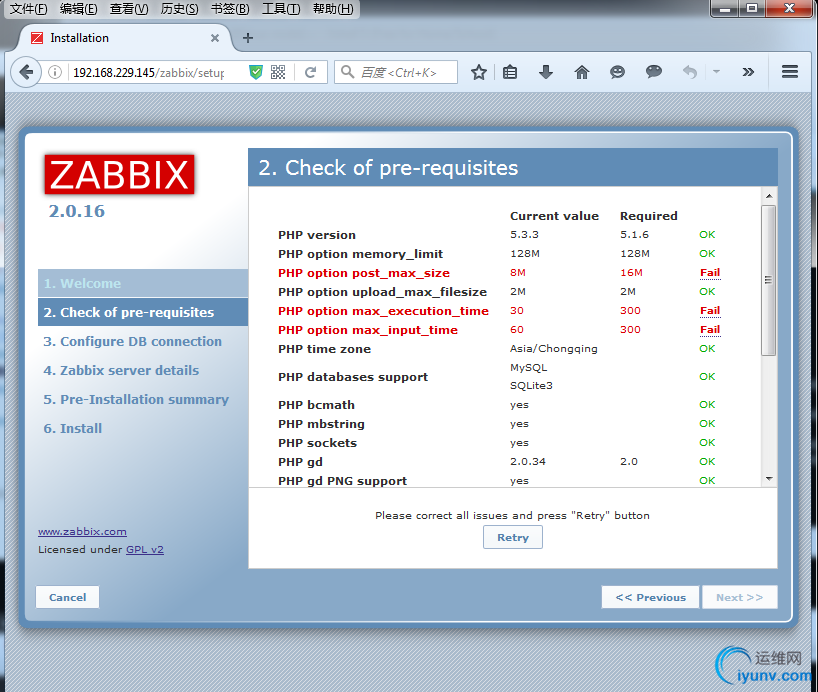818x692 pixels.
Task: Click the smiley face toolbar icon
Action: pos(617,72)
